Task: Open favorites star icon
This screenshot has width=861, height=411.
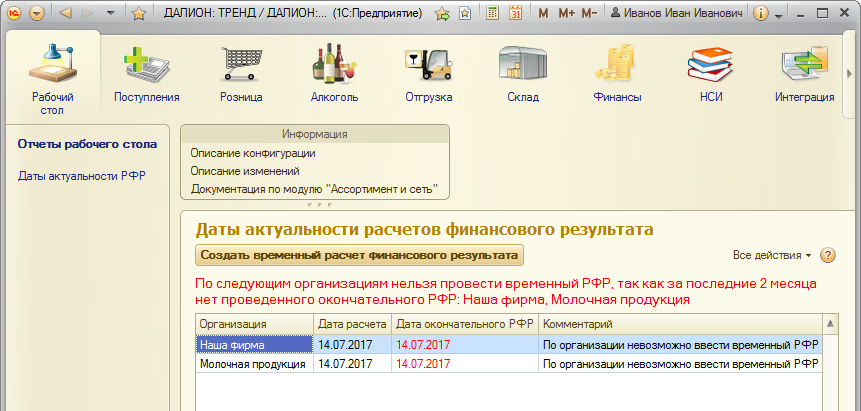Action: 138,14
